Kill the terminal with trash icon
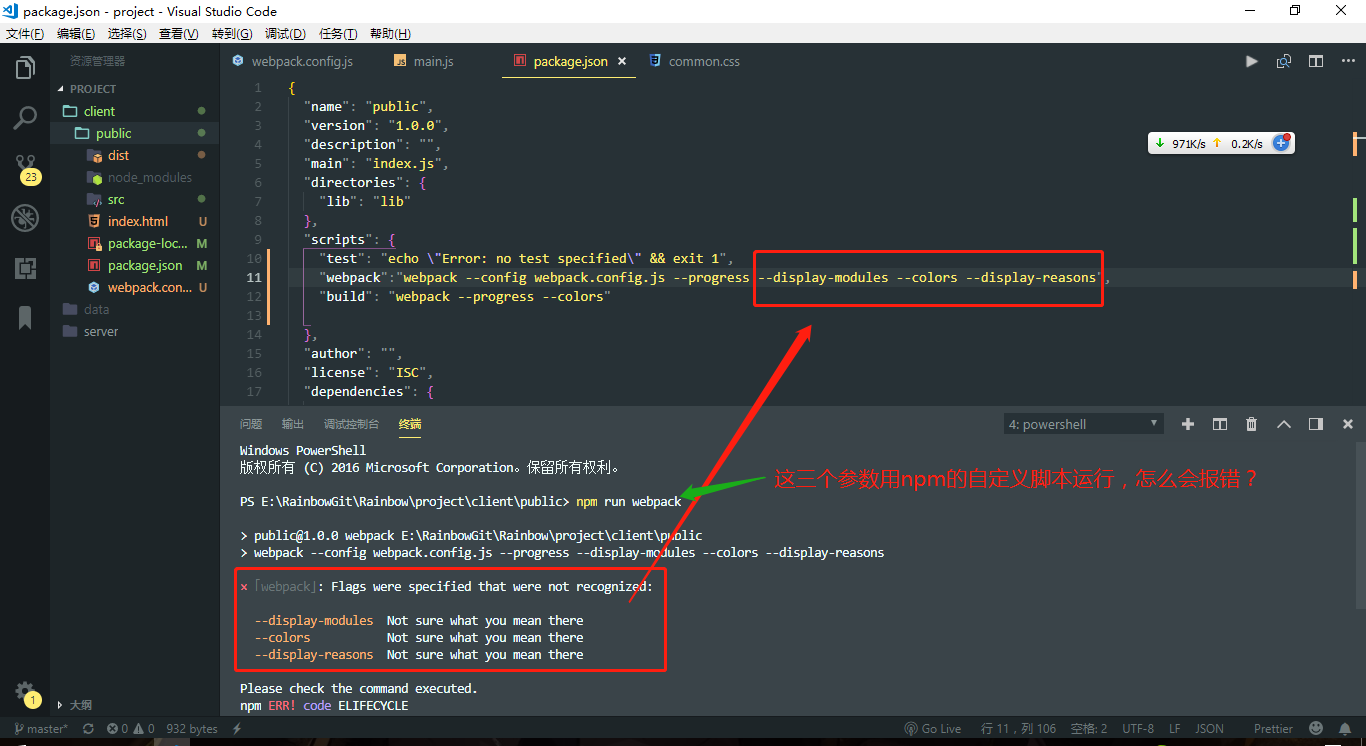 [1252, 424]
